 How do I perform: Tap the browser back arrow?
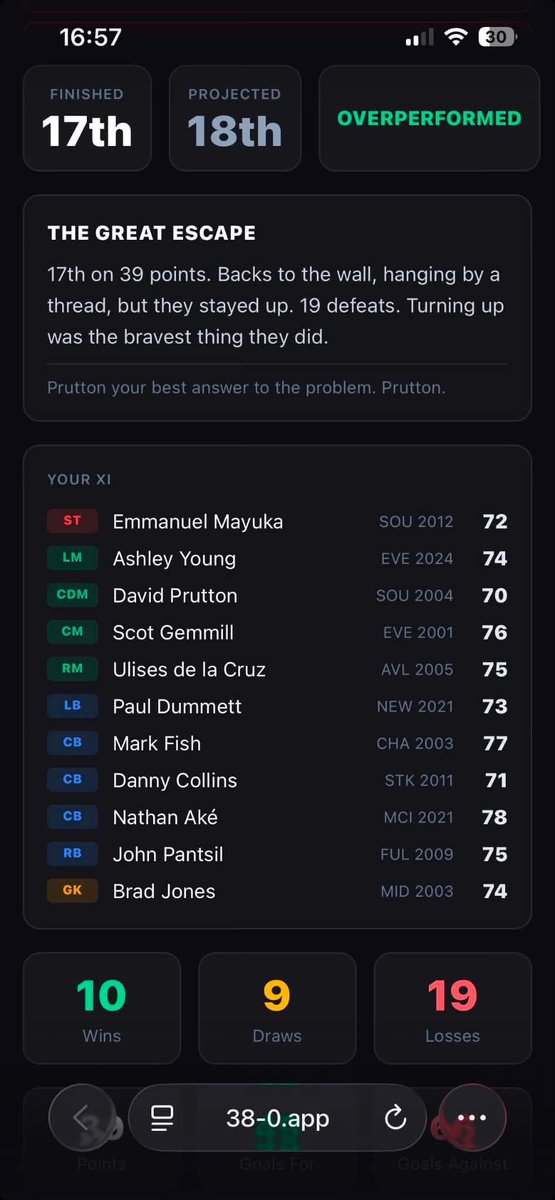click(x=82, y=1118)
